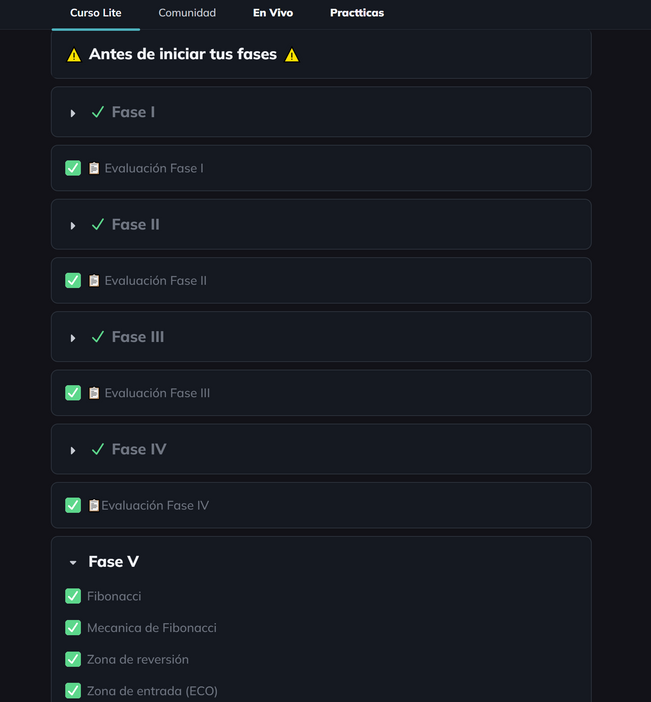The height and width of the screenshot is (702, 651).
Task: Expand the Fase II section arrow
Action: pyautogui.click(x=73, y=226)
